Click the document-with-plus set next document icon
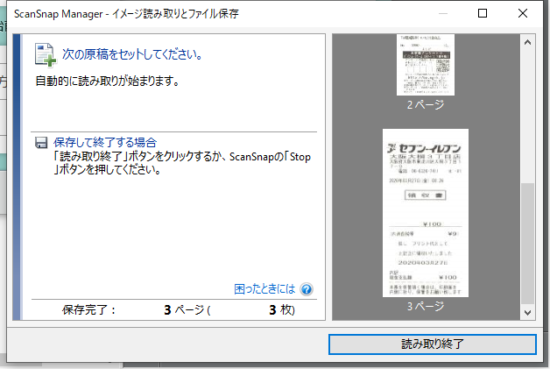Viewport: 550px width, 369px height. pyautogui.click(x=45, y=54)
